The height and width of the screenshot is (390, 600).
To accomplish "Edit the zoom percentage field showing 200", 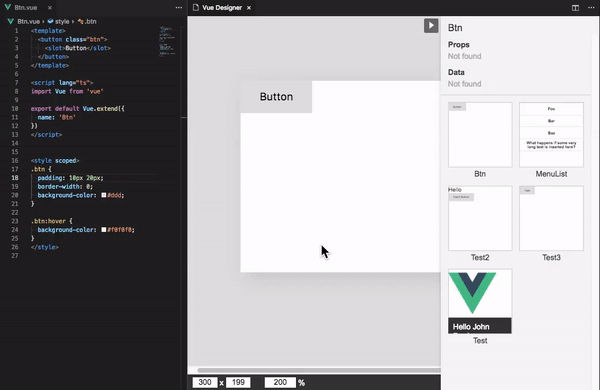I will (x=280, y=382).
